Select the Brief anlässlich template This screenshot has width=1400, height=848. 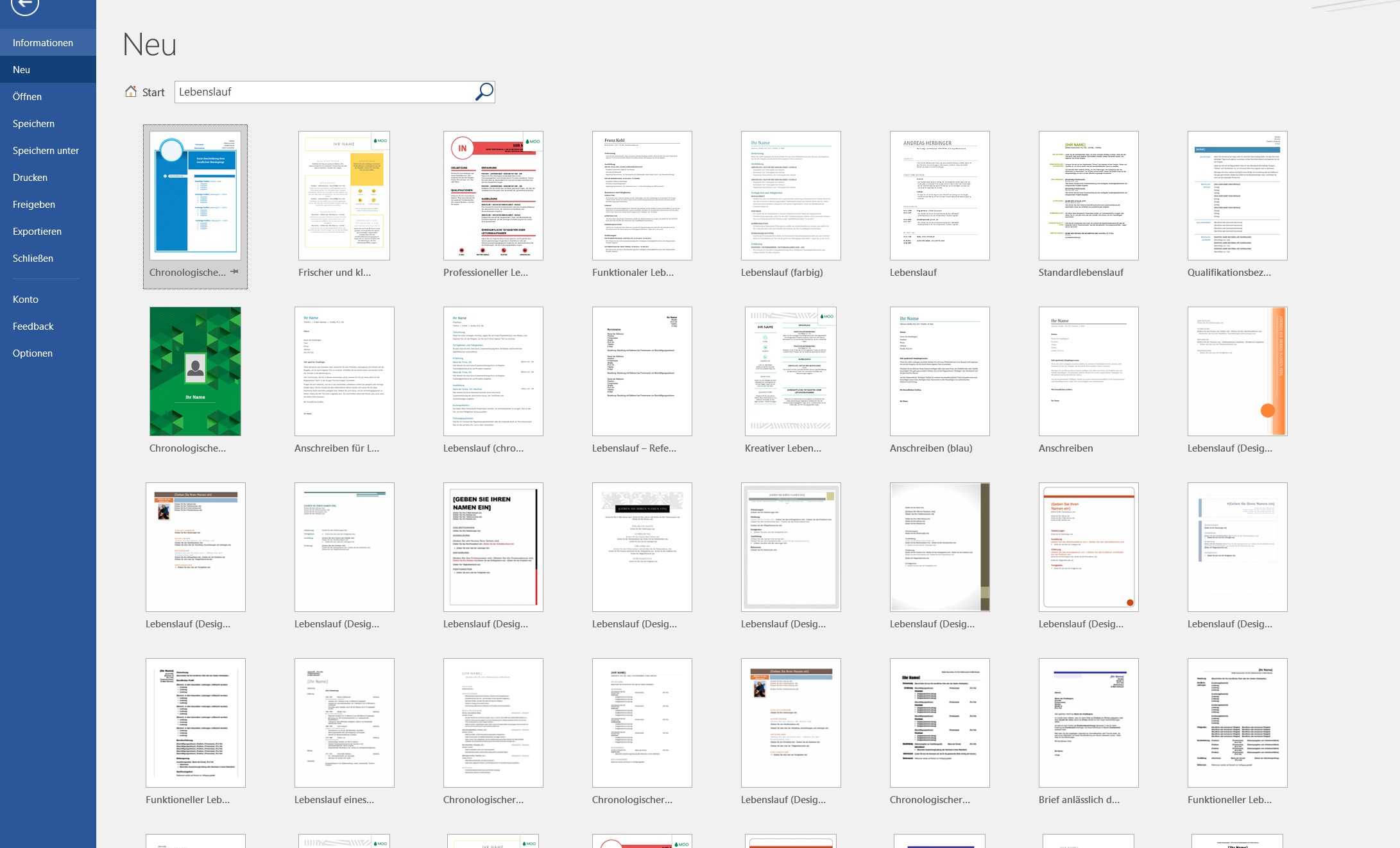(x=1088, y=723)
